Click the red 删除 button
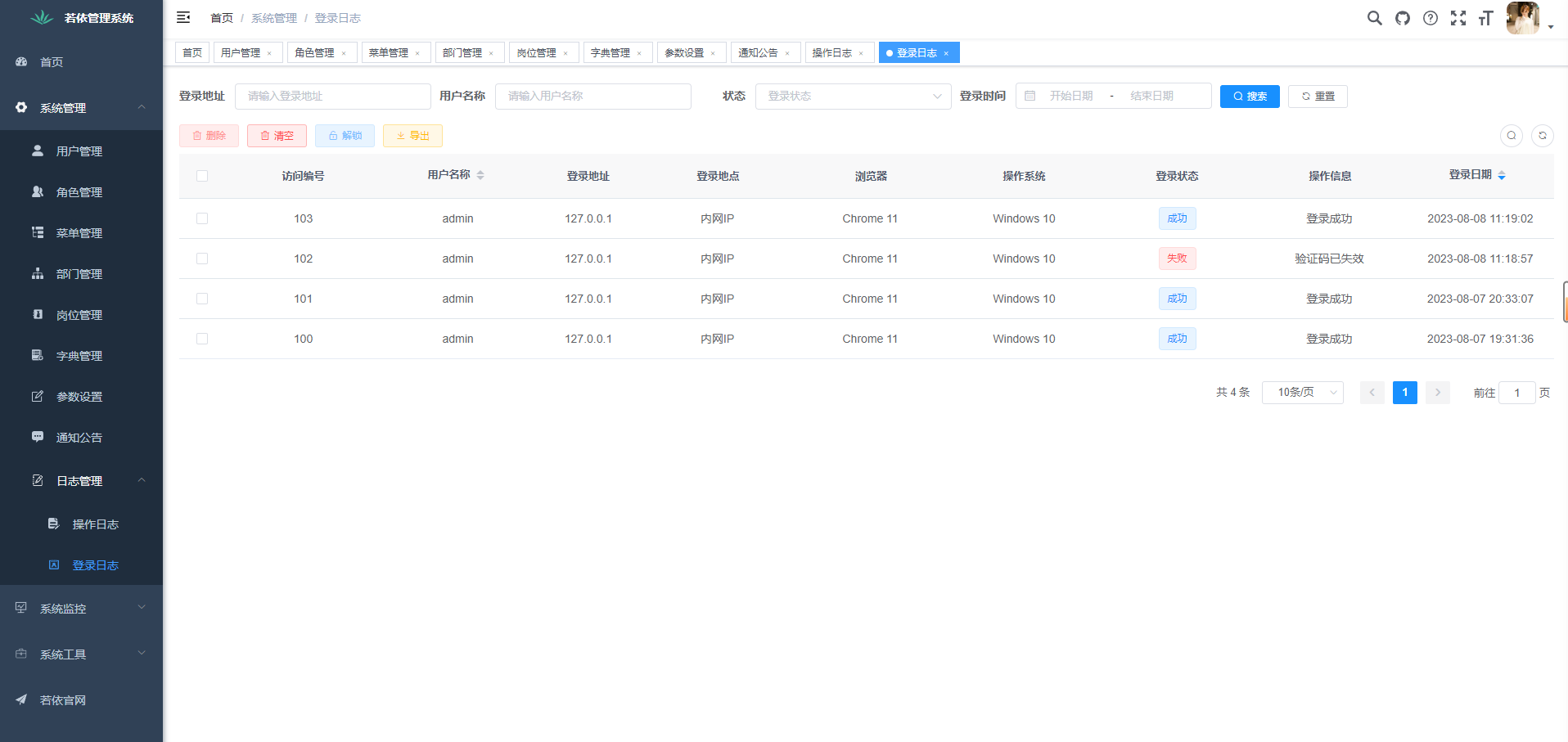This screenshot has height=742, width=1568. click(209, 136)
